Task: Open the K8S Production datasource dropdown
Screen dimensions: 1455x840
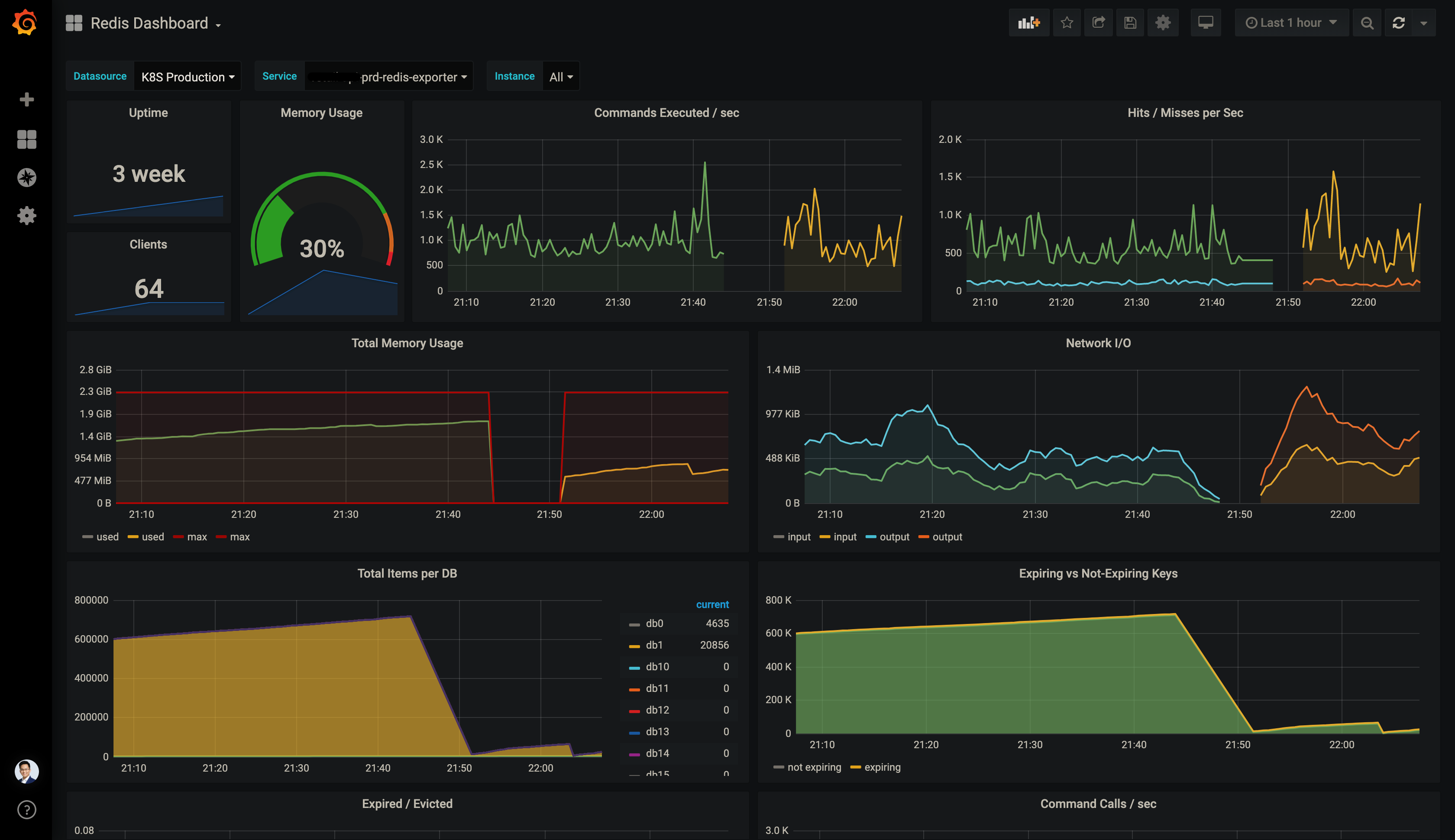Action: (x=188, y=77)
